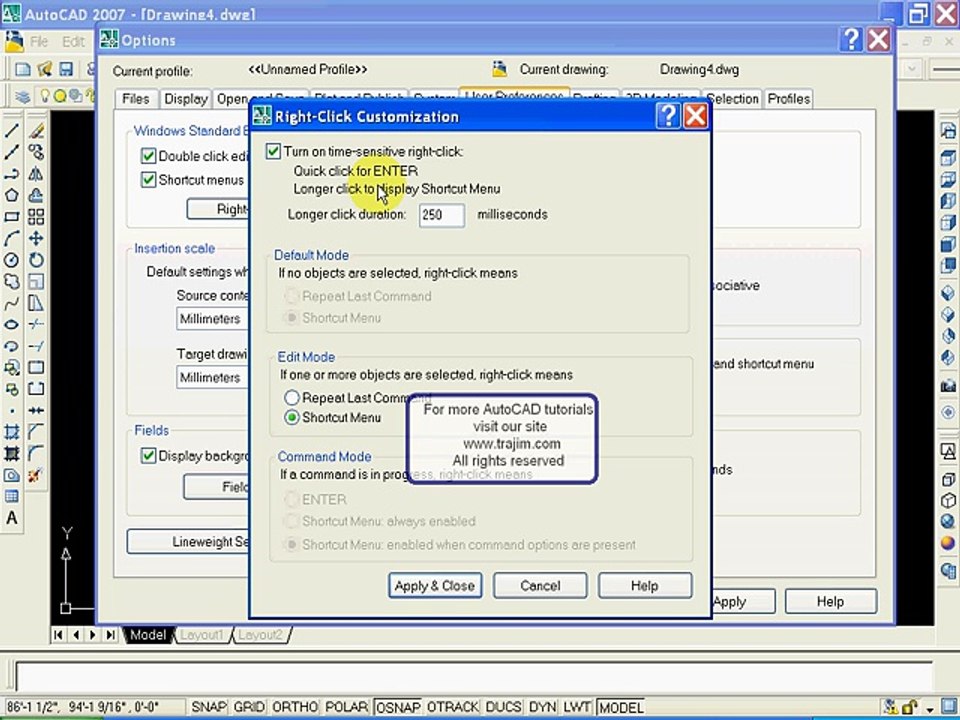This screenshot has height=720, width=960.
Task: Open the Display tab in Options
Action: click(186, 99)
